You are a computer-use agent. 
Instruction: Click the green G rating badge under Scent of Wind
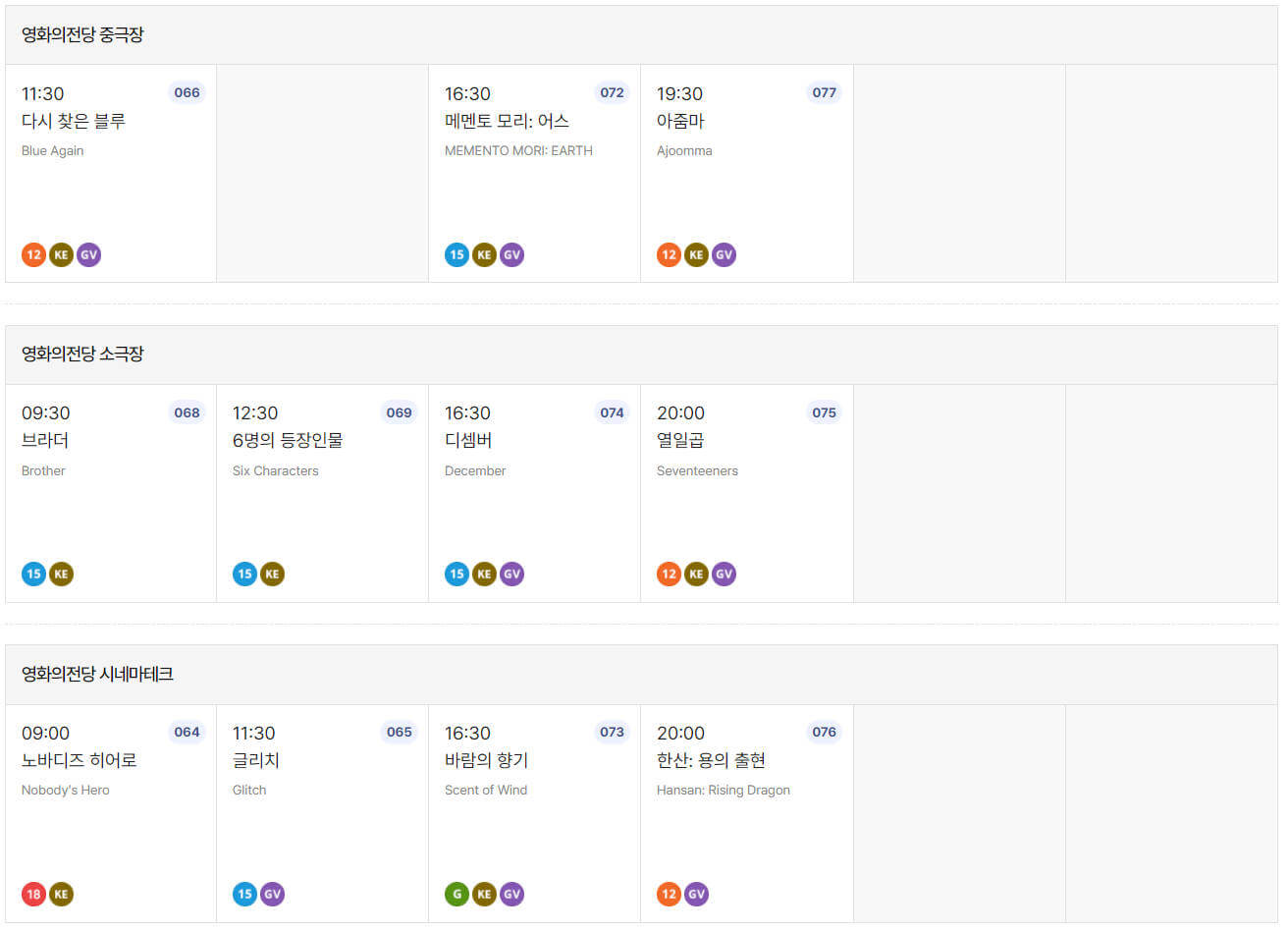456,894
